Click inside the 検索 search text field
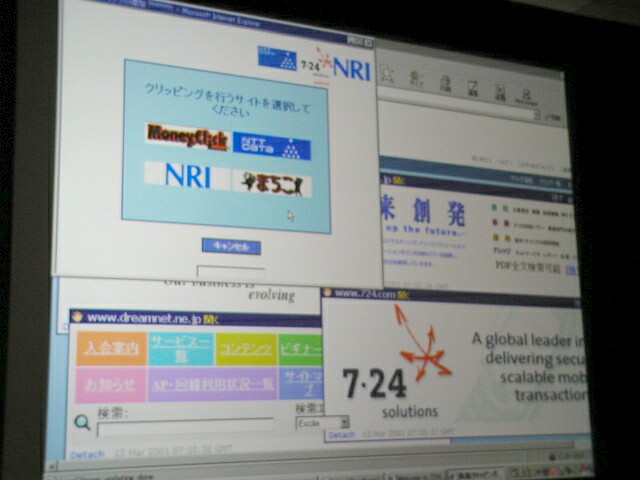The image size is (640, 480). click(x=183, y=426)
